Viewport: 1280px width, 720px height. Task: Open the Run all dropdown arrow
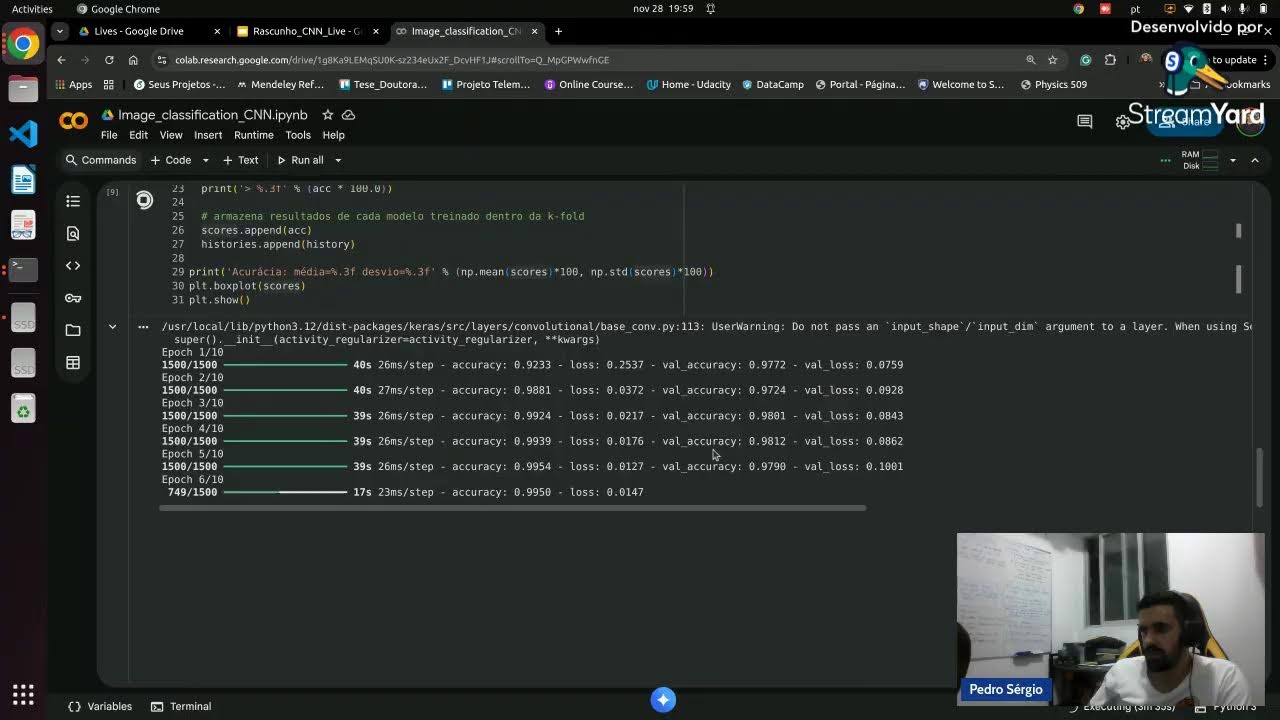[x=338, y=160]
